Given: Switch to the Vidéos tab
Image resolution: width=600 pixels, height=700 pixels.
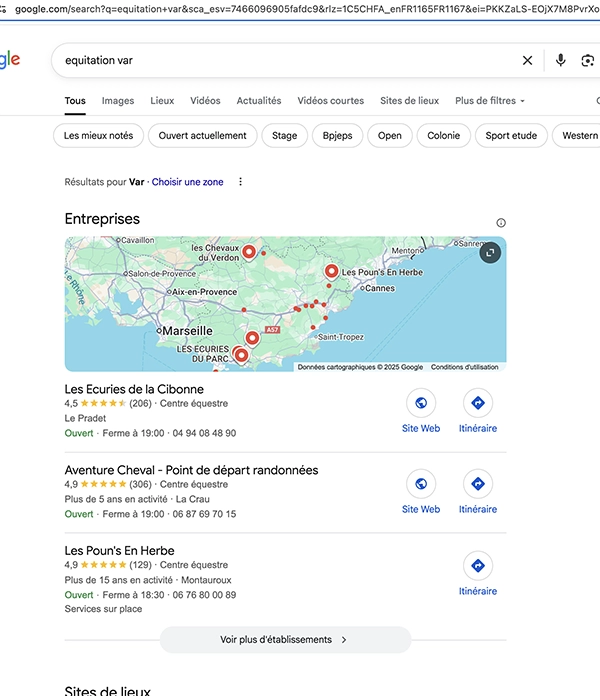Looking at the screenshot, I should [x=205, y=100].
